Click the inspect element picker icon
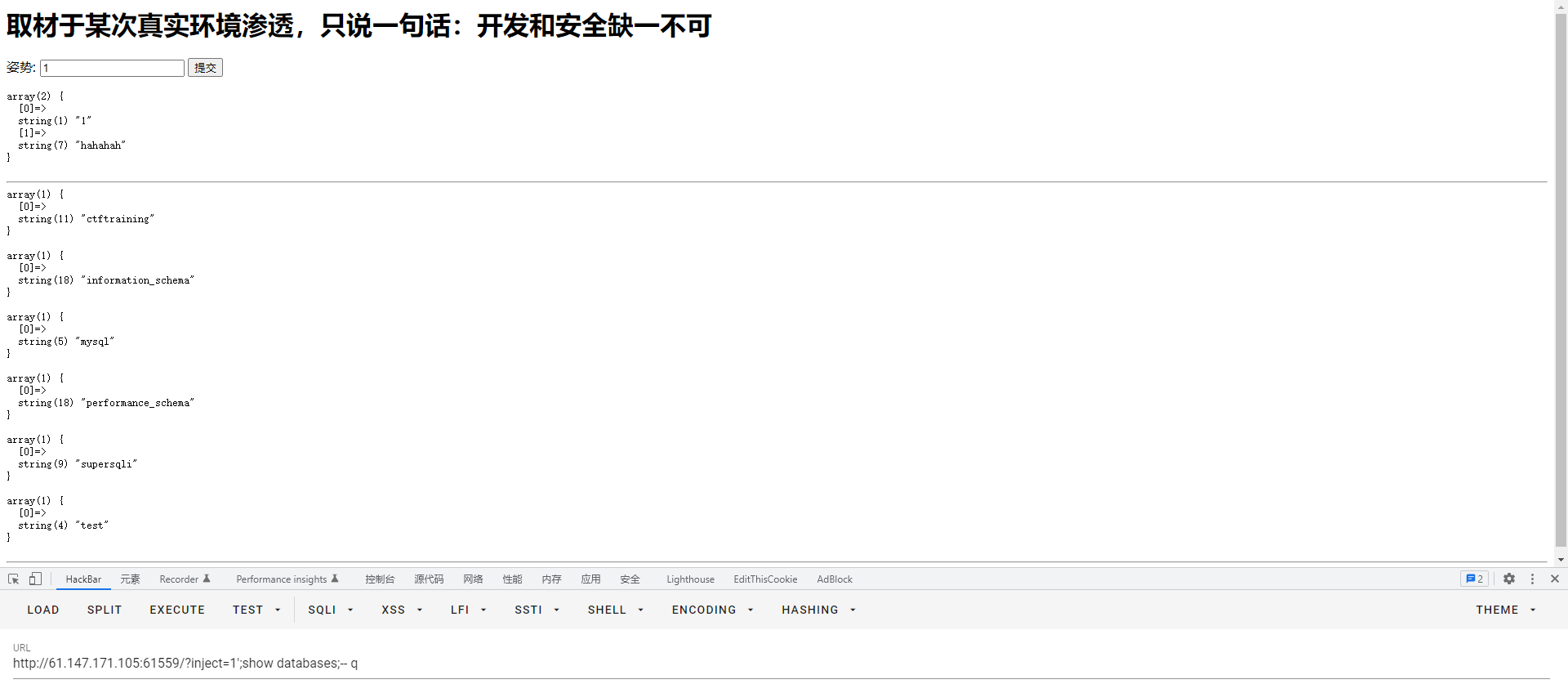The width and height of the screenshot is (1568, 693). (13, 579)
